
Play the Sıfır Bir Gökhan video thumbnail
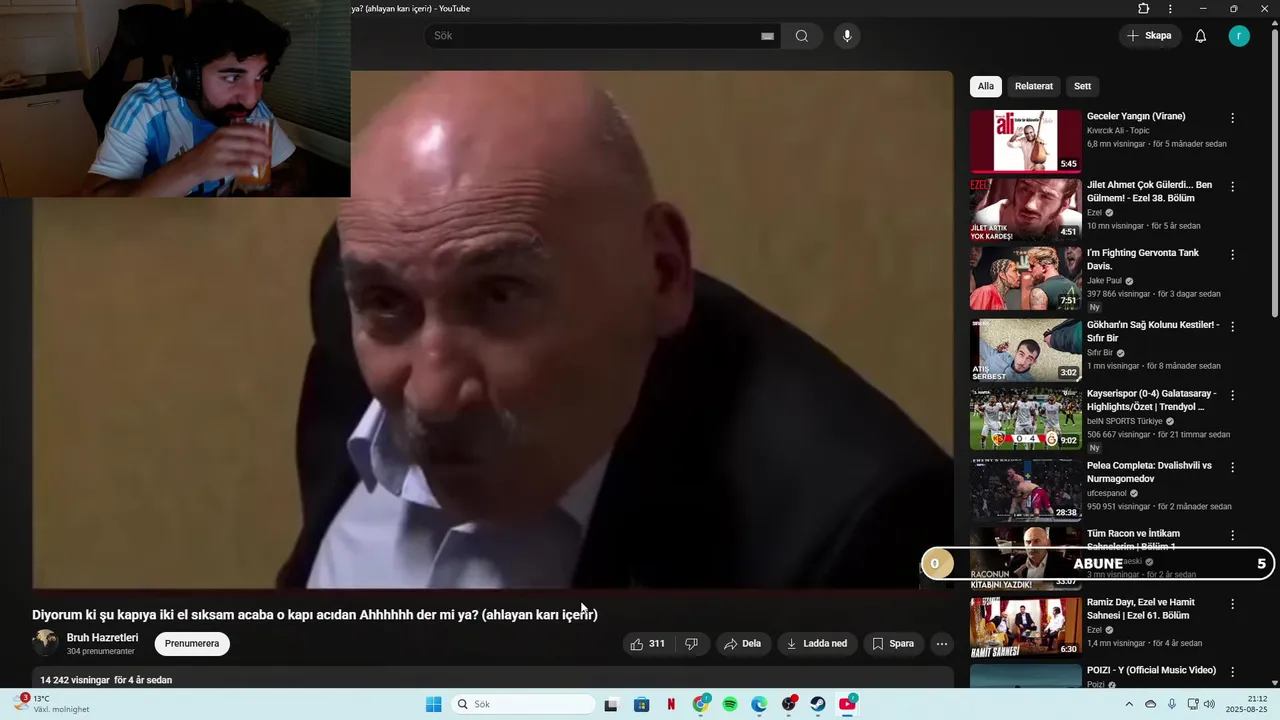[x=1026, y=350]
